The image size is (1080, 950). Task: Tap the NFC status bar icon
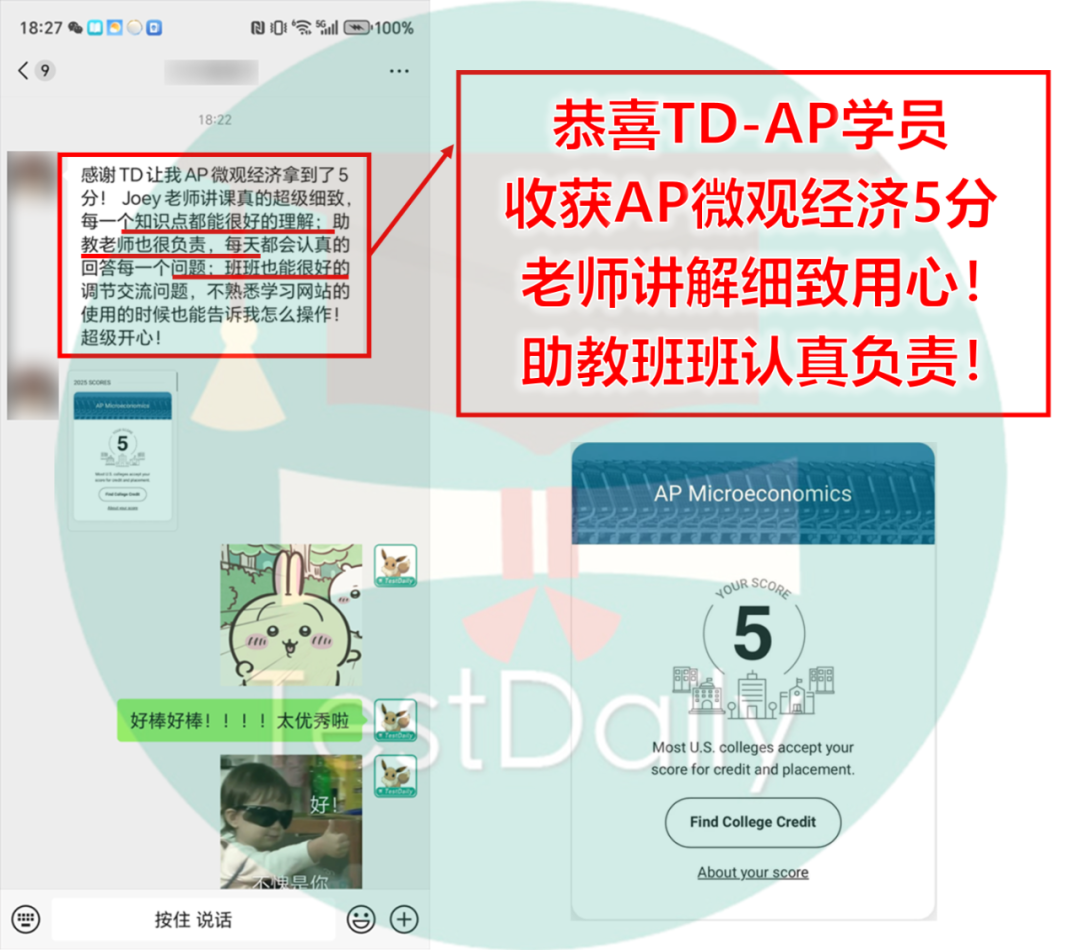coord(258,28)
